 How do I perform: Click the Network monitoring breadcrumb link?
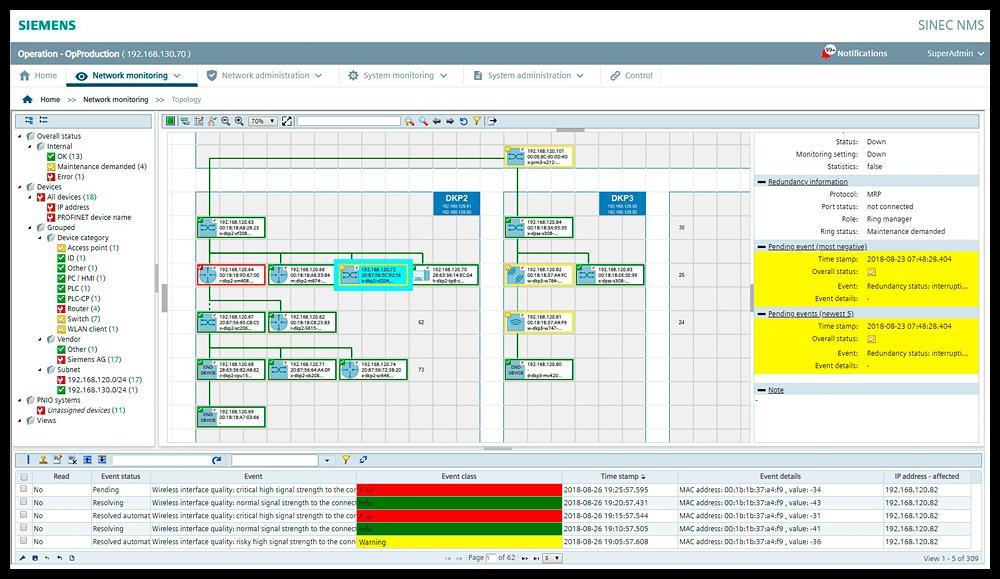coord(115,99)
